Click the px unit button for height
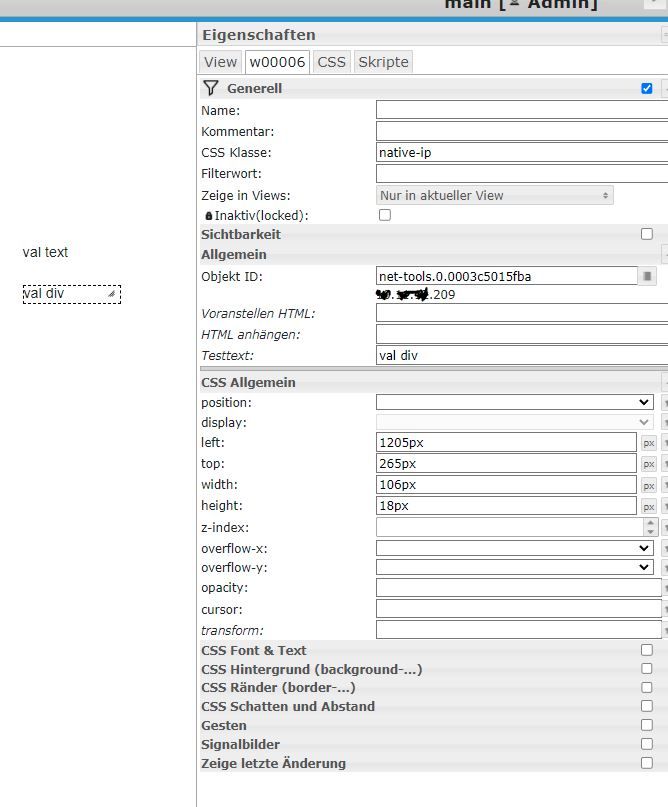668x807 pixels. 648,506
